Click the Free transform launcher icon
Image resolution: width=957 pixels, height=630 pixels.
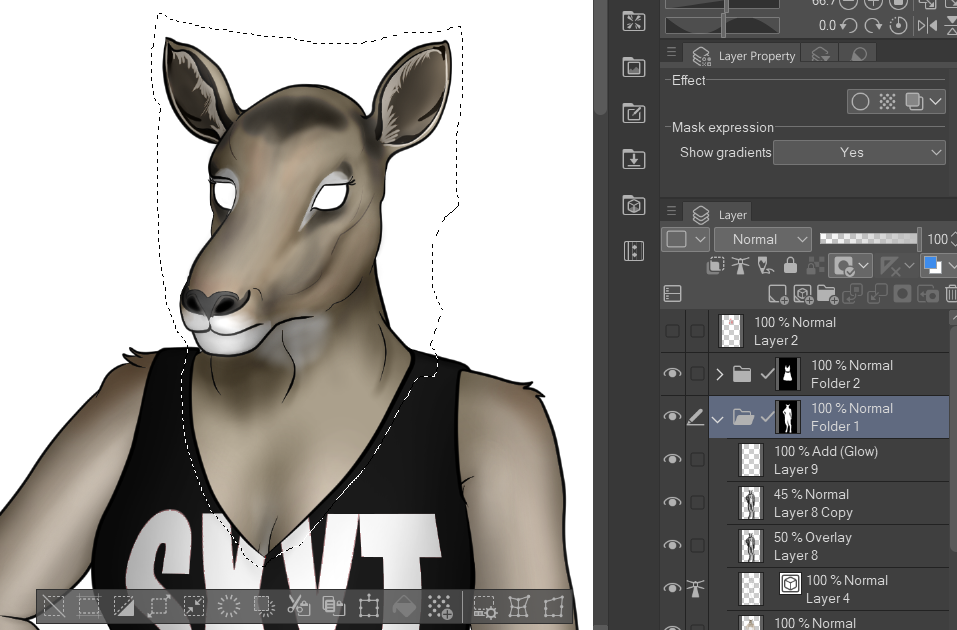[554, 606]
